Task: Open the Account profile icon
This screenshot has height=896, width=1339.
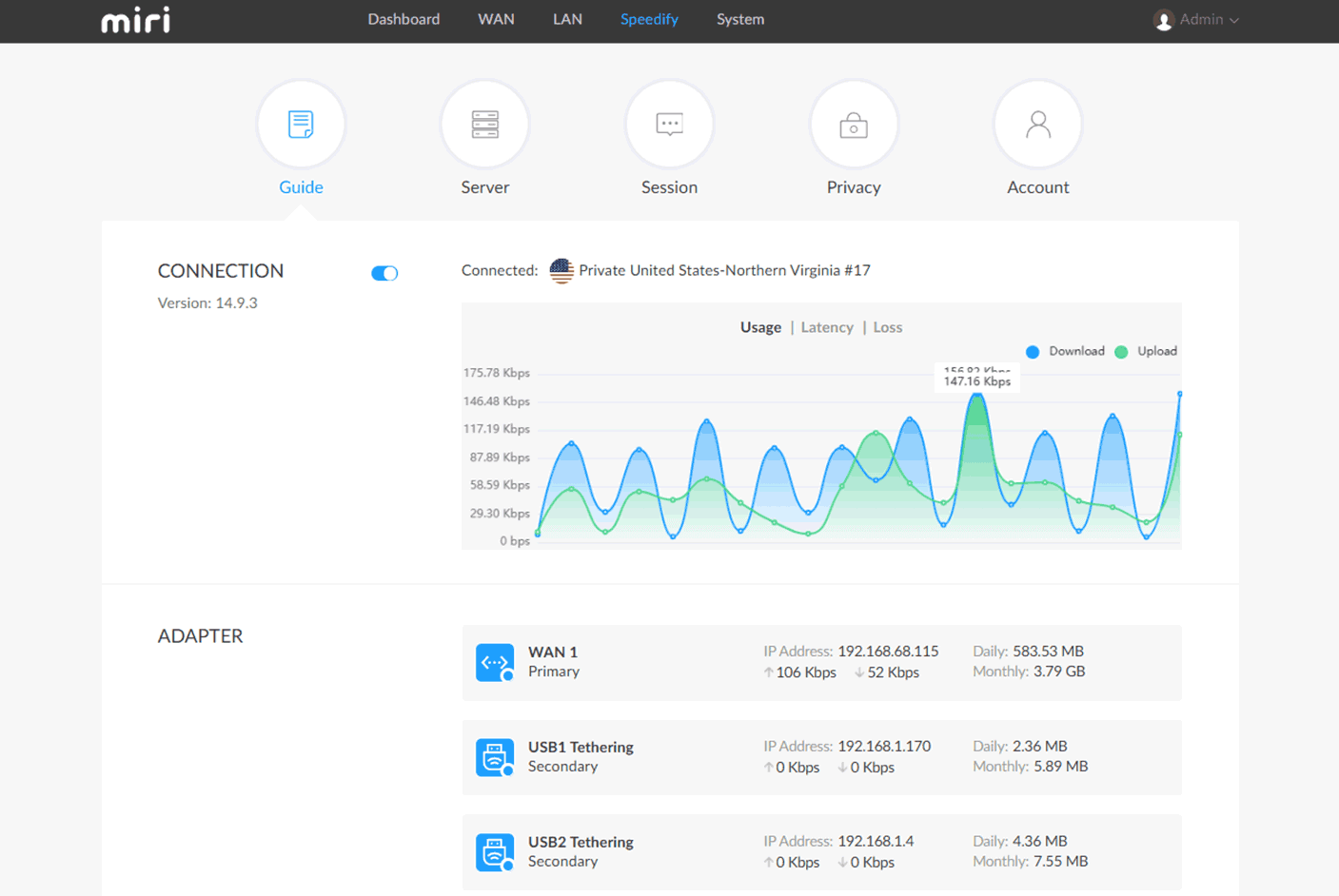Action: pyautogui.click(x=1037, y=124)
